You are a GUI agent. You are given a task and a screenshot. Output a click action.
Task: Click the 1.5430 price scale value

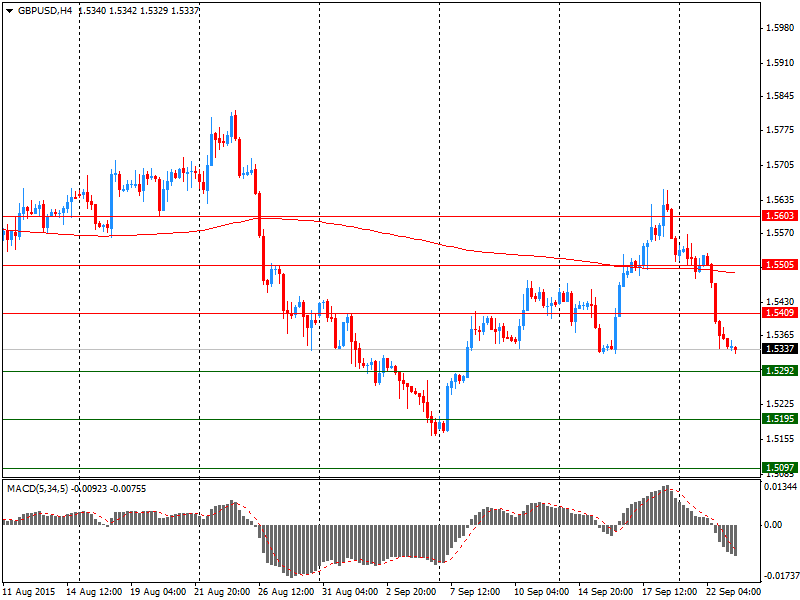coord(781,302)
